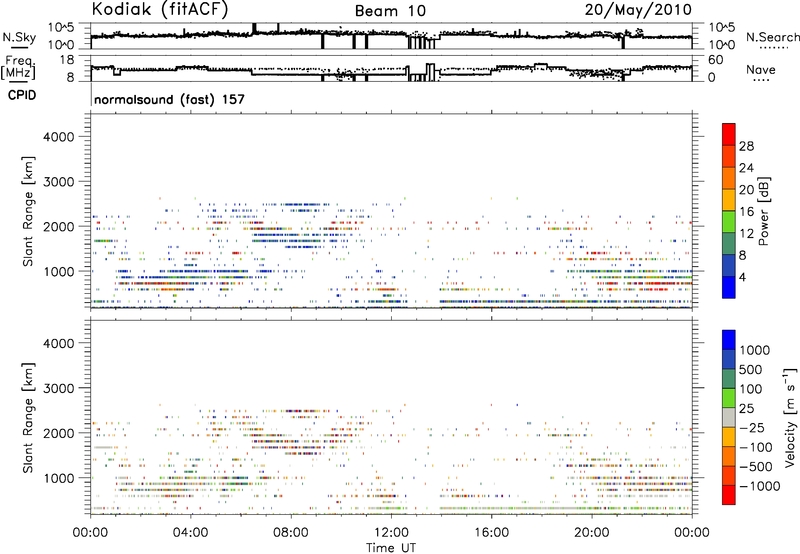The height and width of the screenshot is (554, 800).
Task: Click the "16:00" time axis label
Action: 491,532
